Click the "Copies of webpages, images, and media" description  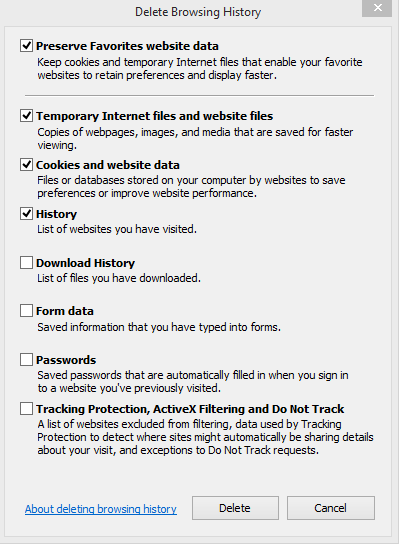pyautogui.click(x=195, y=138)
